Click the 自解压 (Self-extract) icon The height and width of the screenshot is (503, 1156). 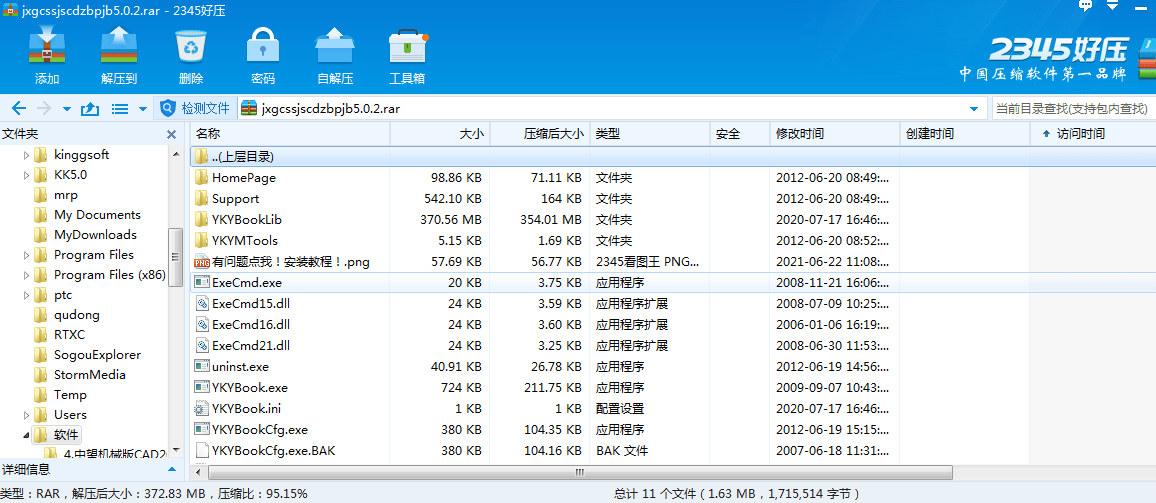tap(335, 46)
